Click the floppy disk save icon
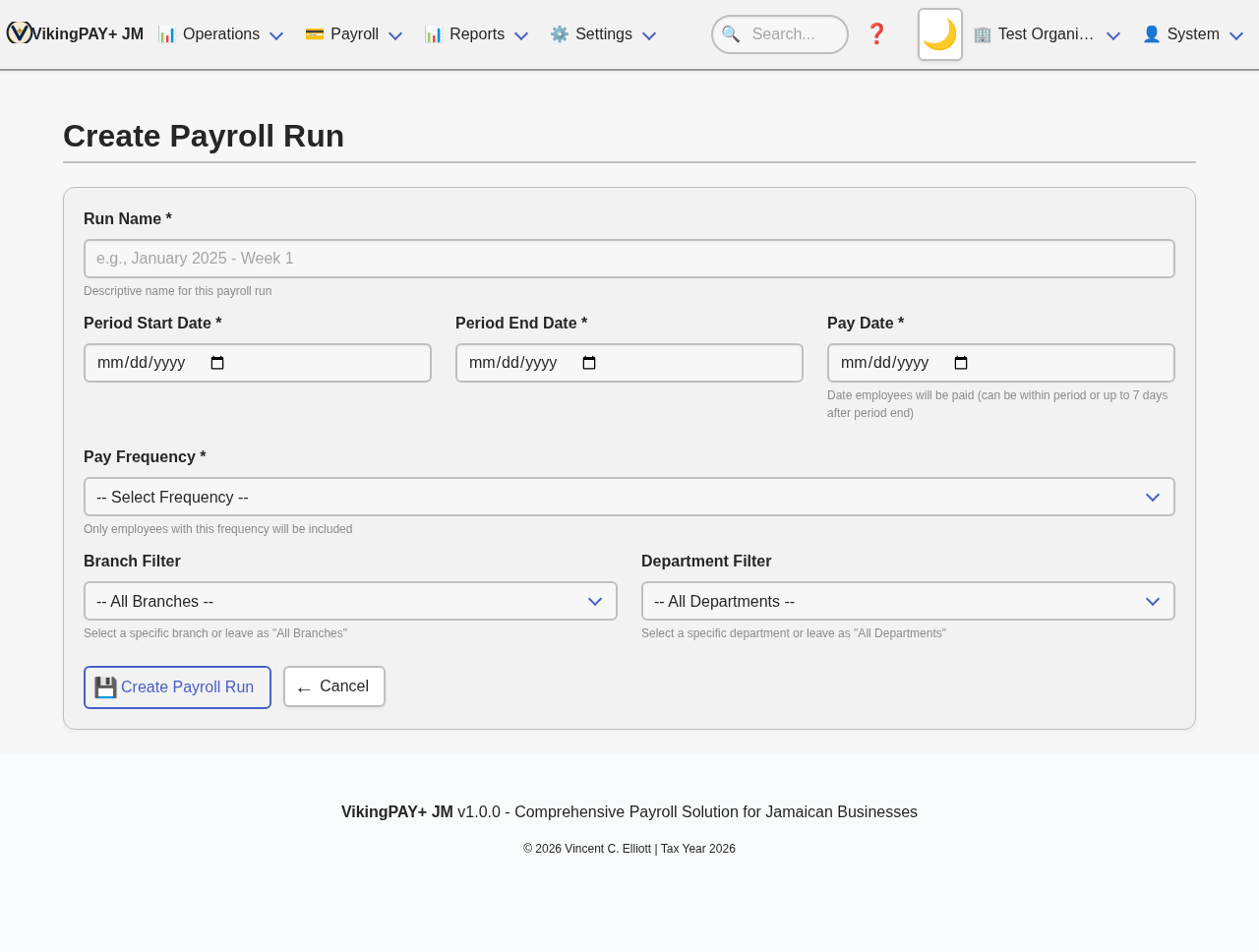The width and height of the screenshot is (1259, 952). [105, 687]
